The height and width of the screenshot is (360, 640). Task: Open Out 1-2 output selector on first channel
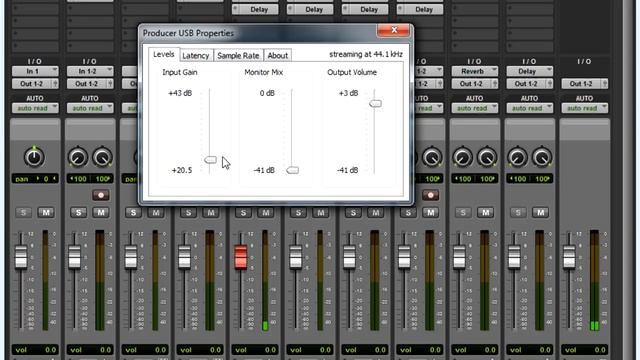pos(35,84)
